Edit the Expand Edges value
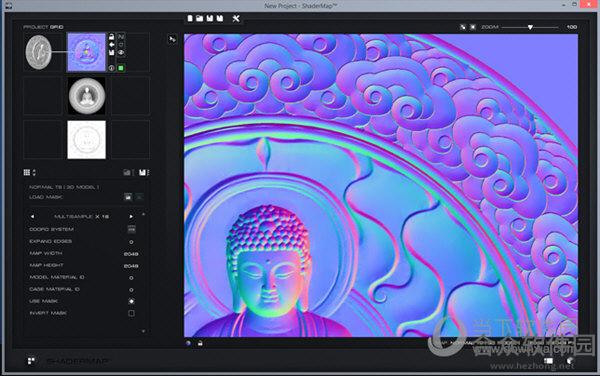This screenshot has height=376, width=600. tap(131, 242)
